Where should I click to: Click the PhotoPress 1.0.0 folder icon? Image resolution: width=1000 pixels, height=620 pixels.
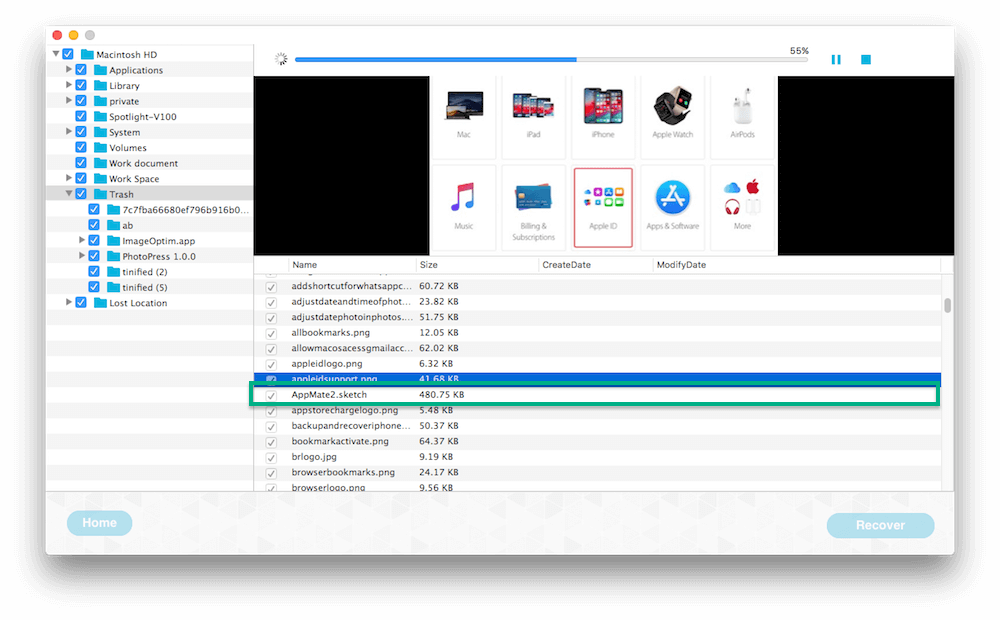(114, 256)
